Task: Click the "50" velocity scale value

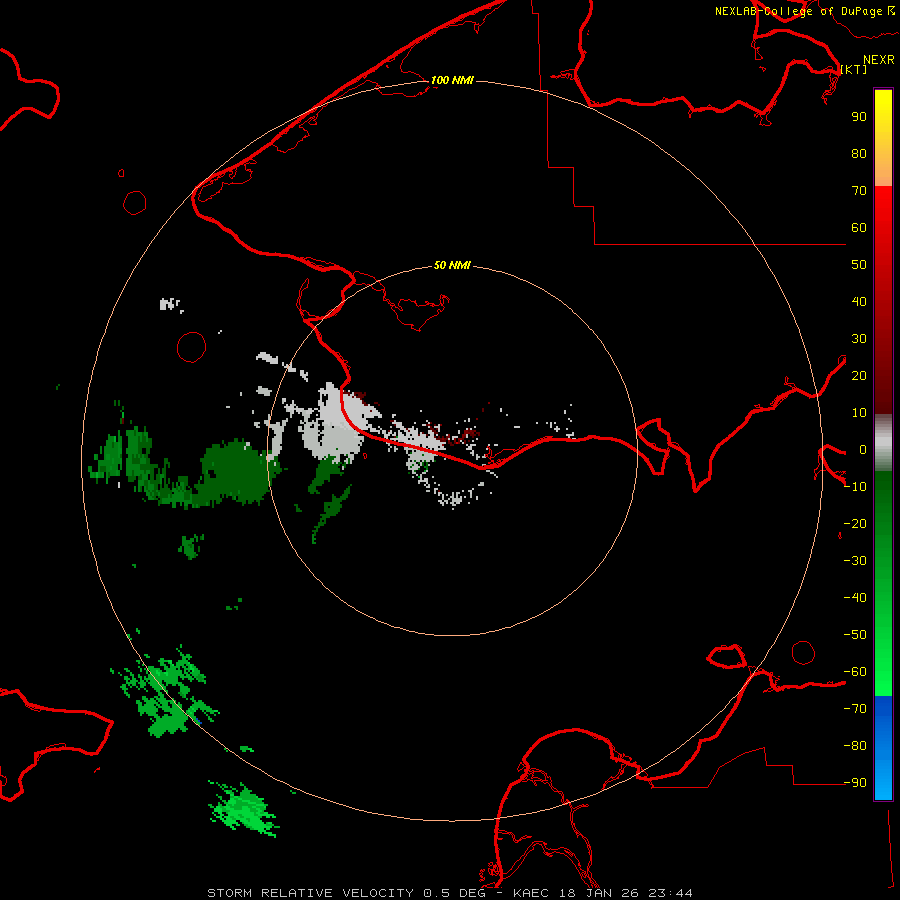Action: pos(859,265)
